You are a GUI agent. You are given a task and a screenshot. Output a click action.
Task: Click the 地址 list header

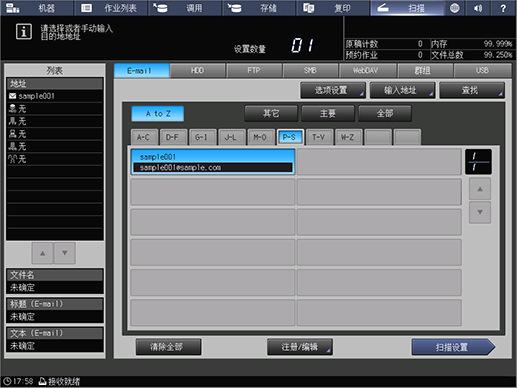coord(55,83)
